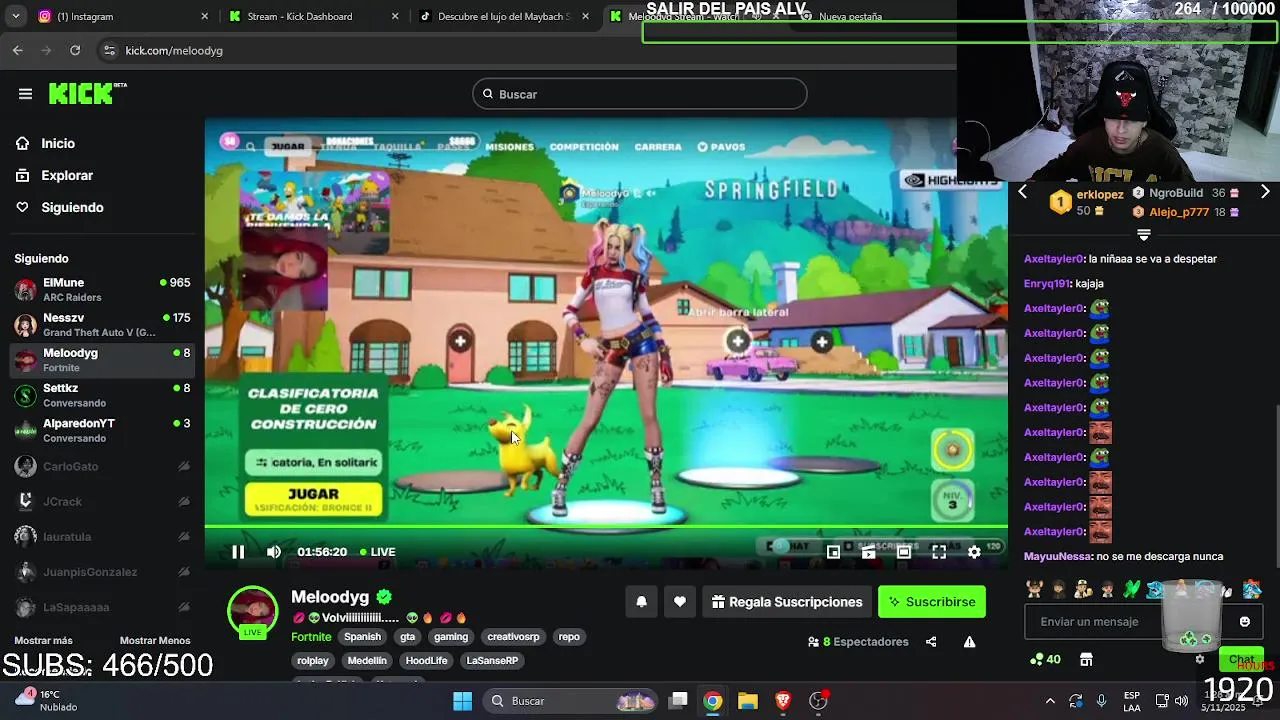Click the creativosrp tag
This screenshot has width=1280, height=720.
[513, 637]
